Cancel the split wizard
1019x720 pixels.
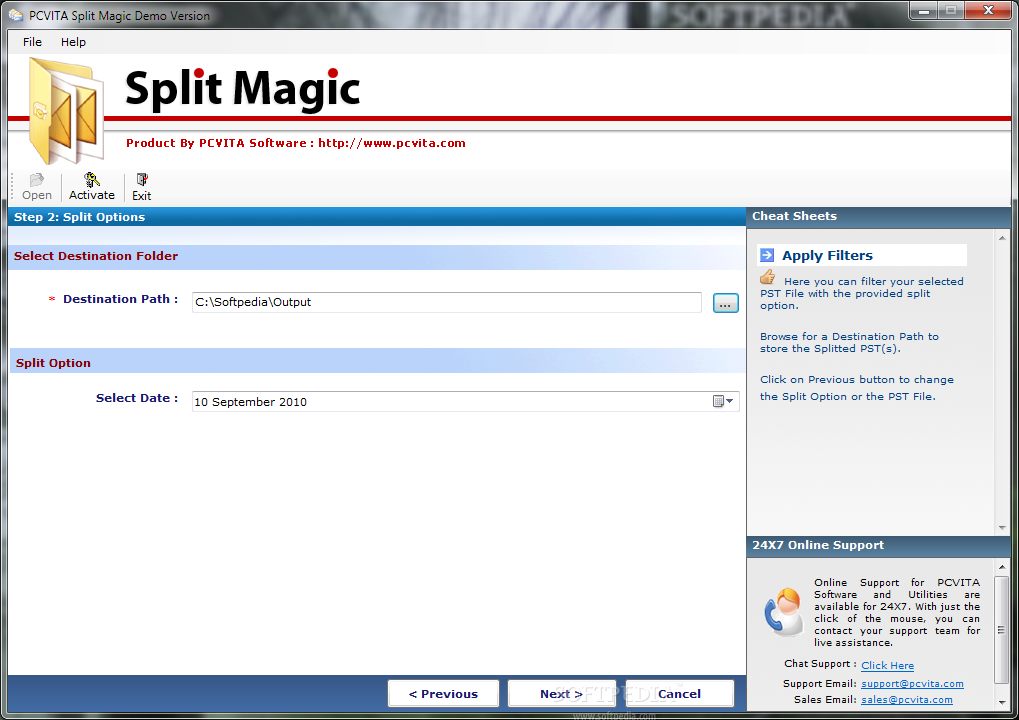[x=680, y=693]
